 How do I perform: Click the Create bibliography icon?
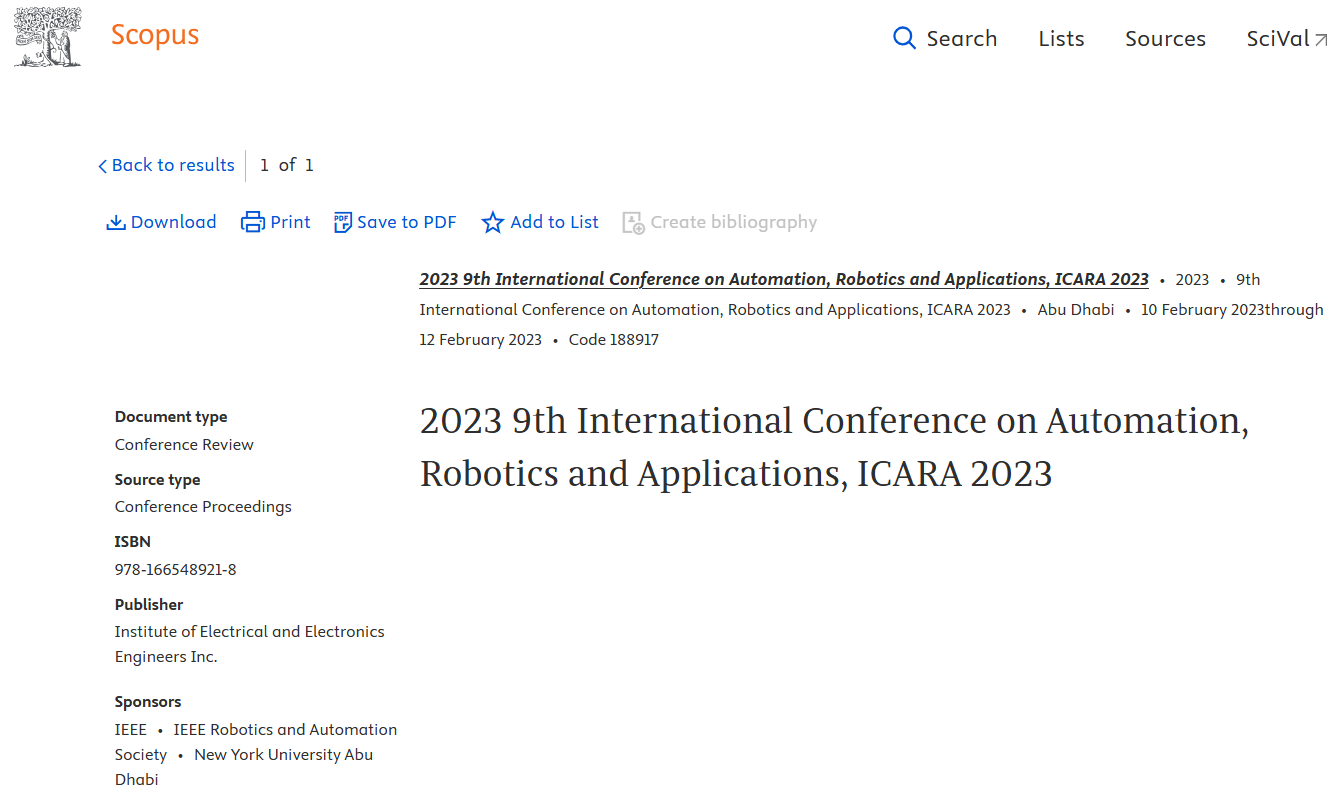pyautogui.click(x=633, y=222)
